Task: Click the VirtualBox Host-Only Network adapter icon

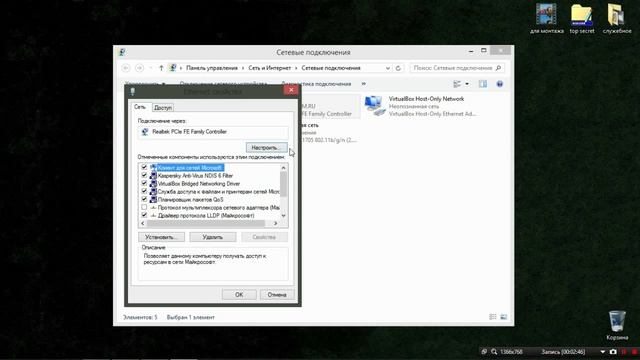Action: [374, 106]
